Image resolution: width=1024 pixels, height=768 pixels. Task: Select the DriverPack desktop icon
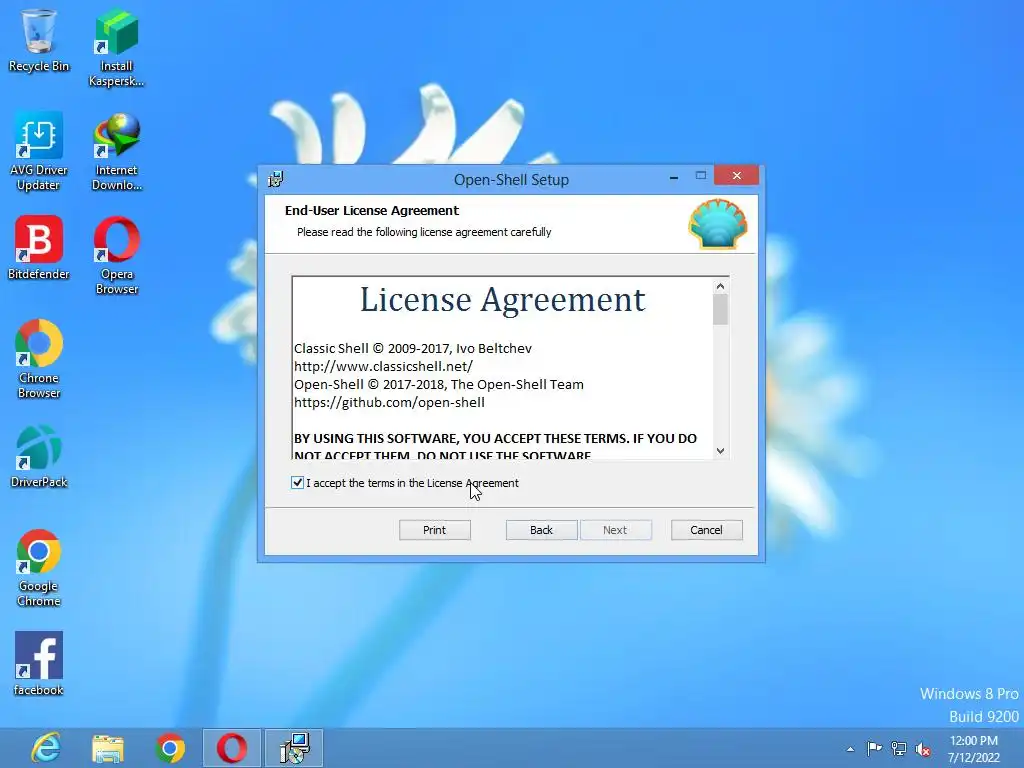click(39, 456)
